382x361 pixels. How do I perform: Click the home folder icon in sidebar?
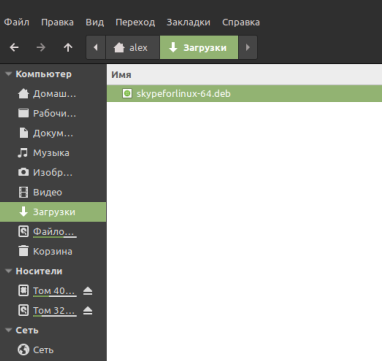(x=23, y=94)
